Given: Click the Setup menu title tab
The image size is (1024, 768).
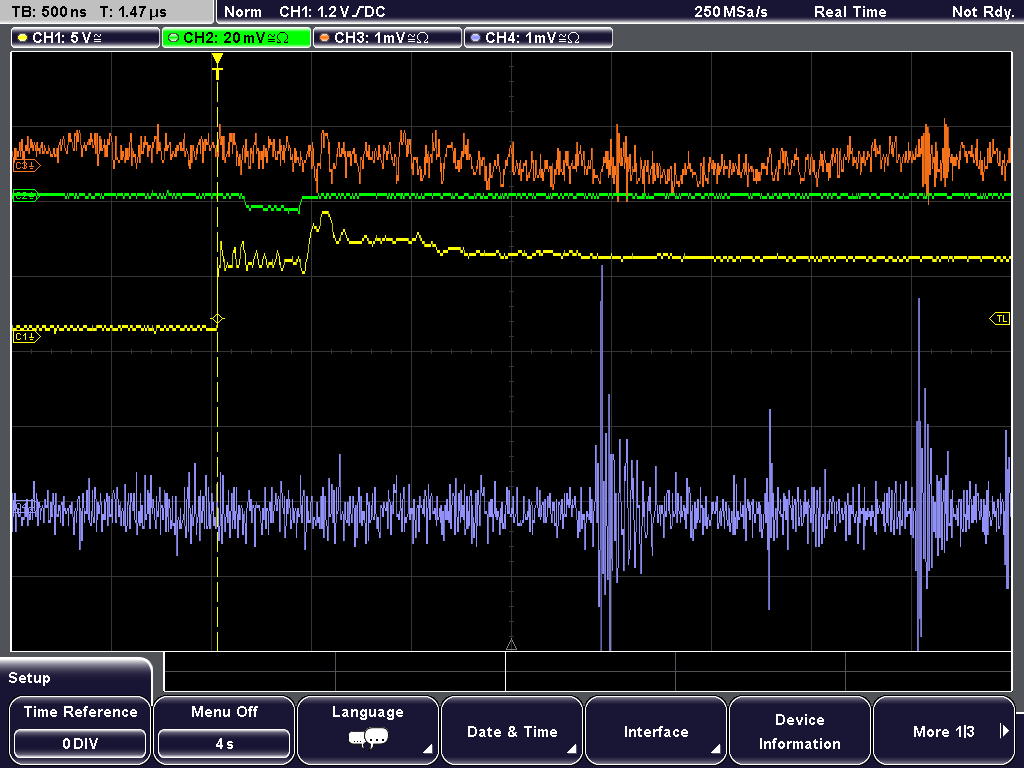Looking at the screenshot, I should pyautogui.click(x=76, y=678).
